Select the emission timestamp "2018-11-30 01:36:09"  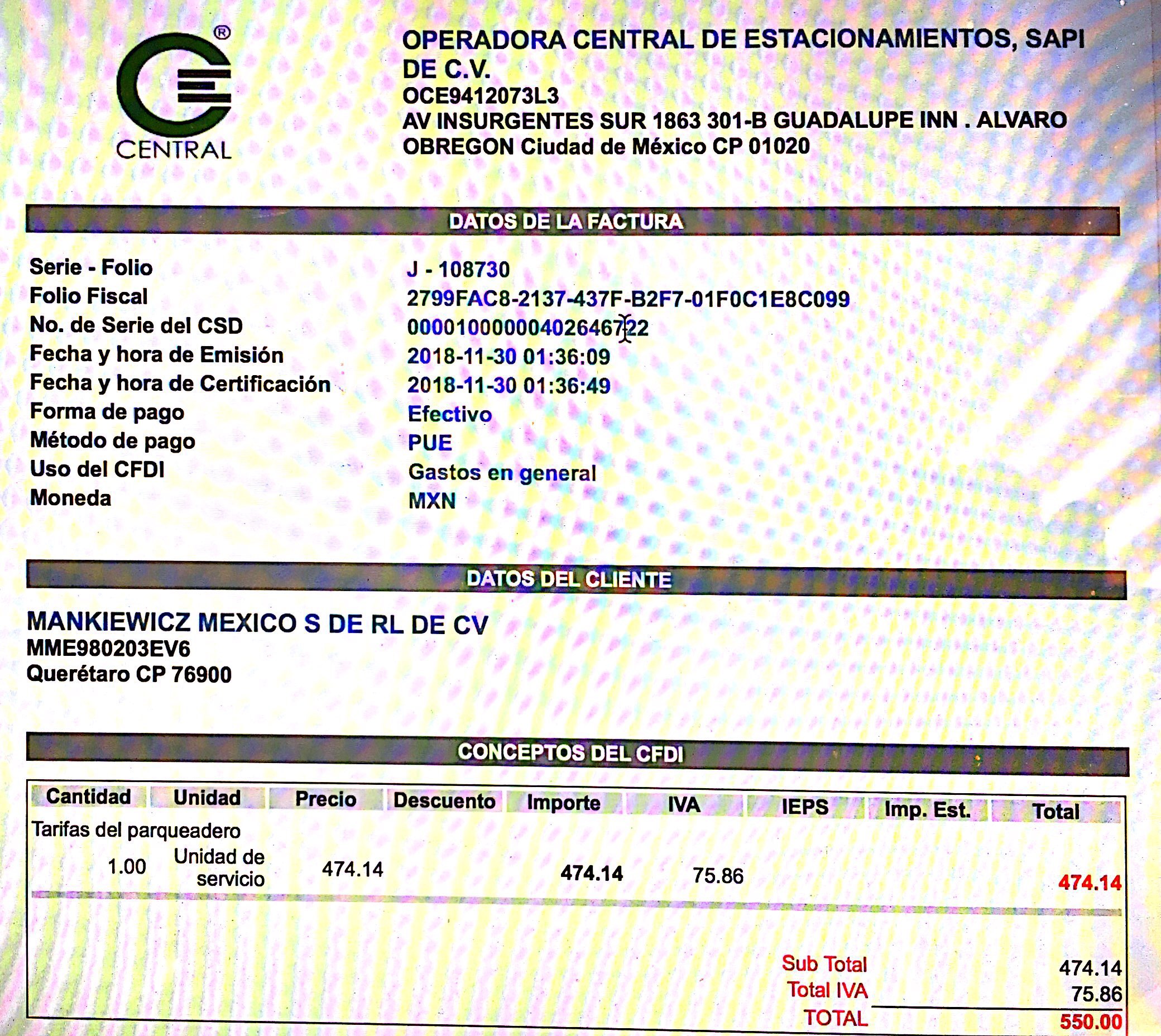(509, 357)
